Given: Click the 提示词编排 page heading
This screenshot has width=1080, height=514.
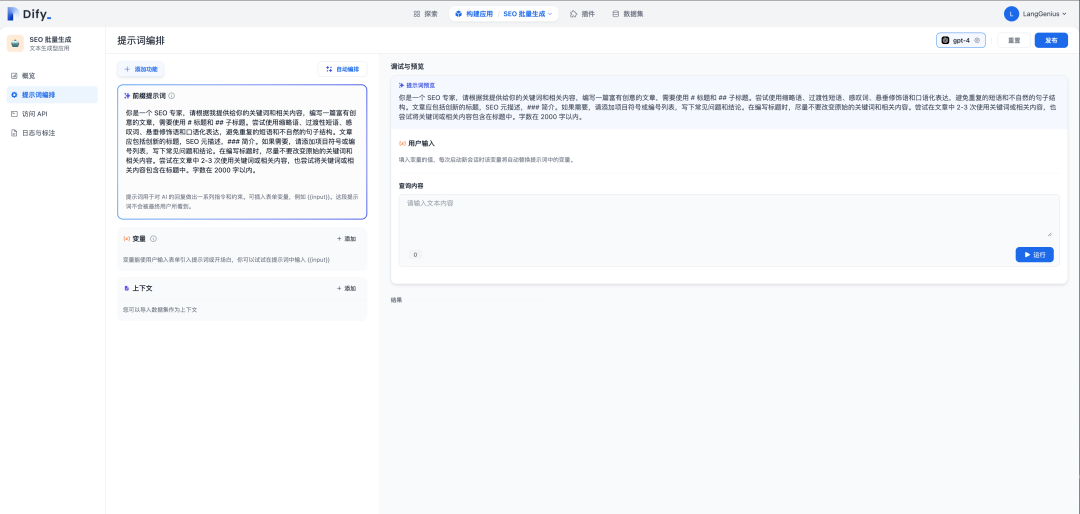Looking at the screenshot, I should coord(141,41).
